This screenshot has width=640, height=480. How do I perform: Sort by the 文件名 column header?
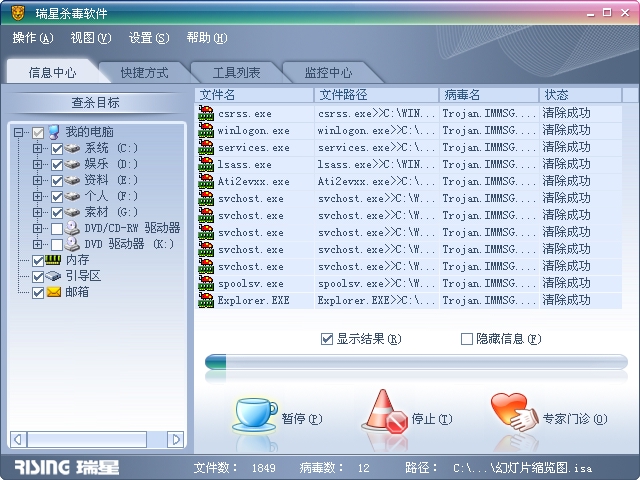tap(254, 95)
